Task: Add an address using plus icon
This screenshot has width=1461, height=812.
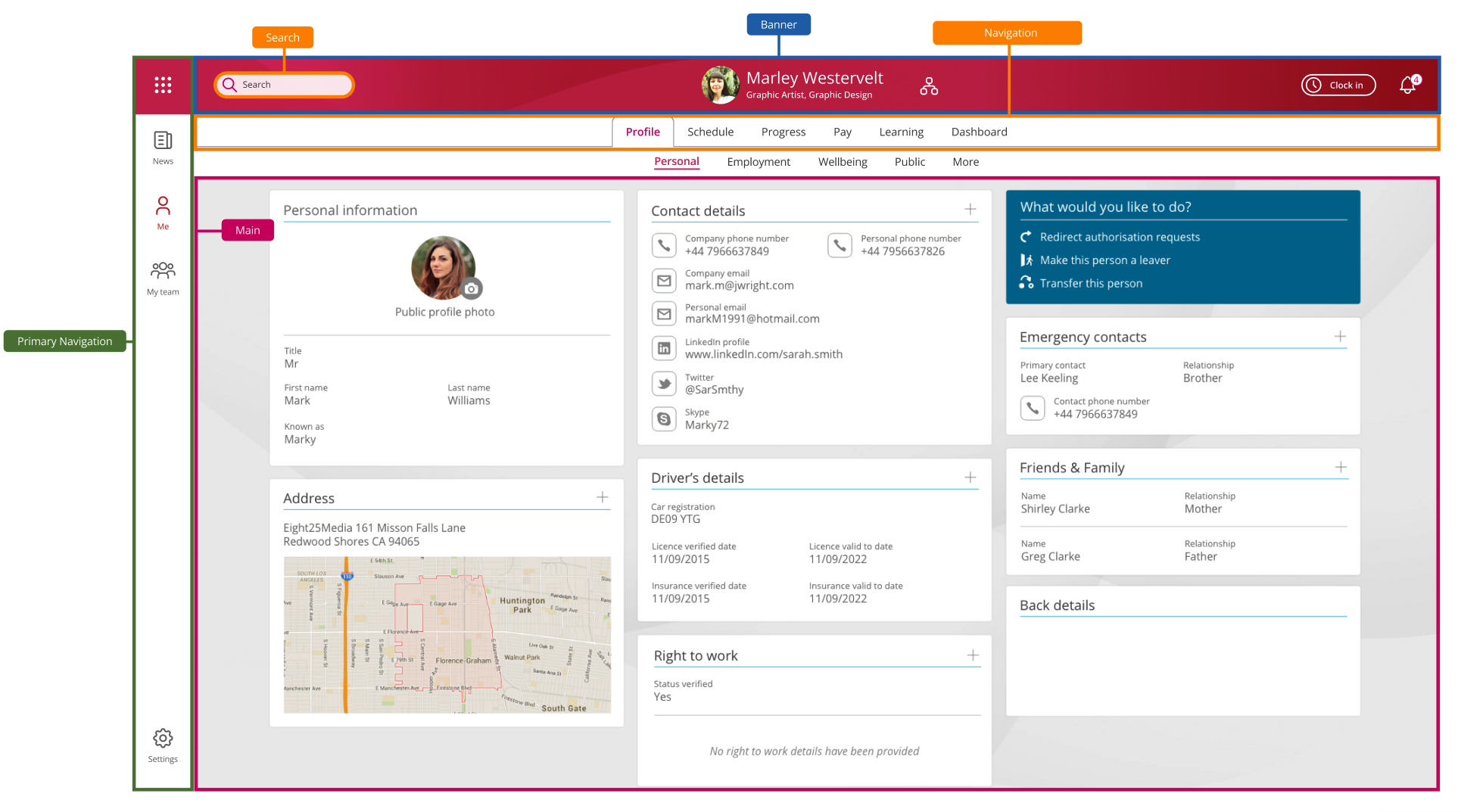Action: [x=602, y=497]
